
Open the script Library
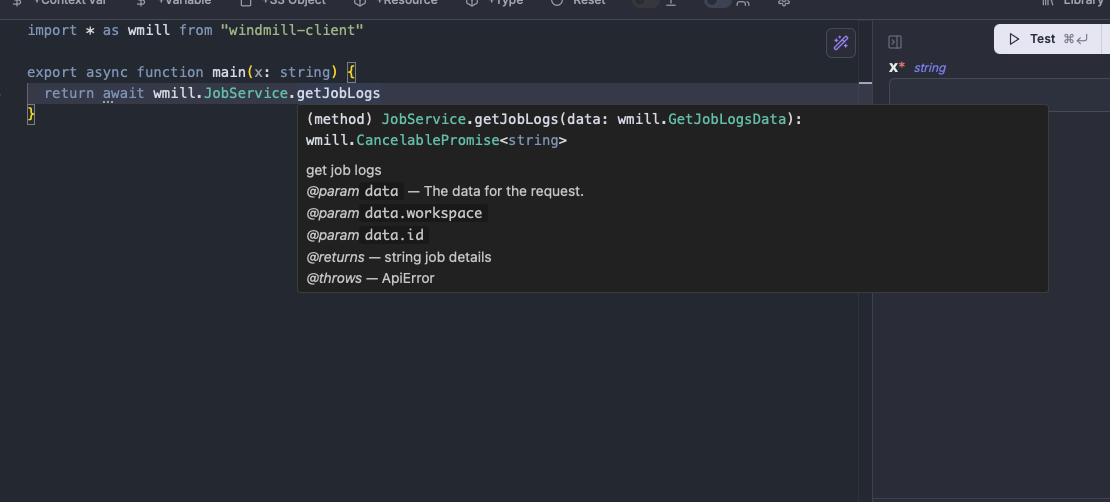1073,3
